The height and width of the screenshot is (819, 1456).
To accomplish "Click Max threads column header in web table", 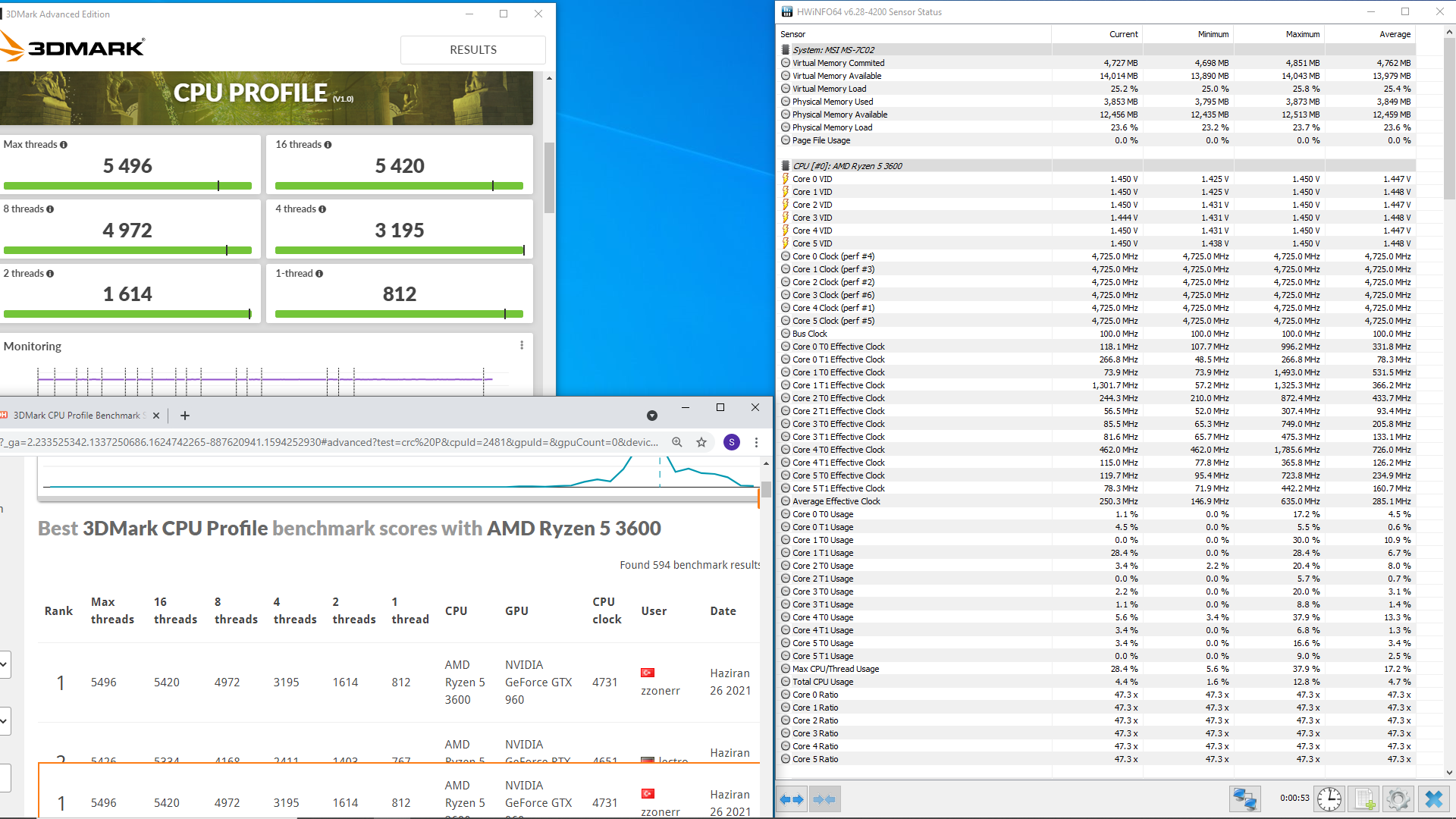I will tap(112, 610).
